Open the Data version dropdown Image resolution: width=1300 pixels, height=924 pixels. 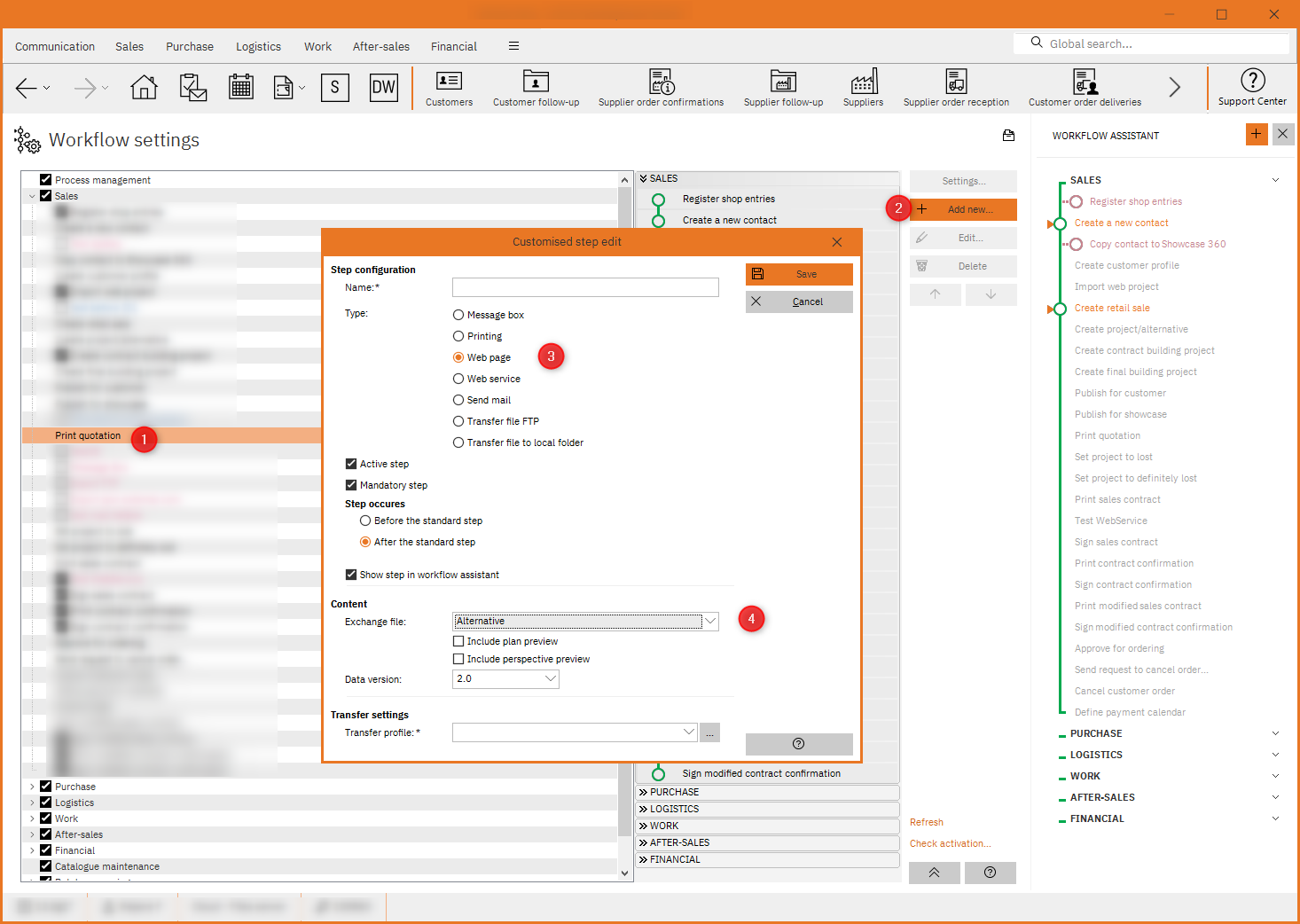click(552, 678)
